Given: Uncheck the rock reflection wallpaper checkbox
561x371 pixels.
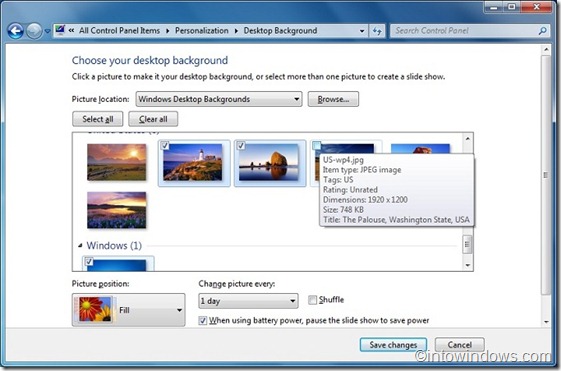Looking at the screenshot, I should tap(241, 146).
